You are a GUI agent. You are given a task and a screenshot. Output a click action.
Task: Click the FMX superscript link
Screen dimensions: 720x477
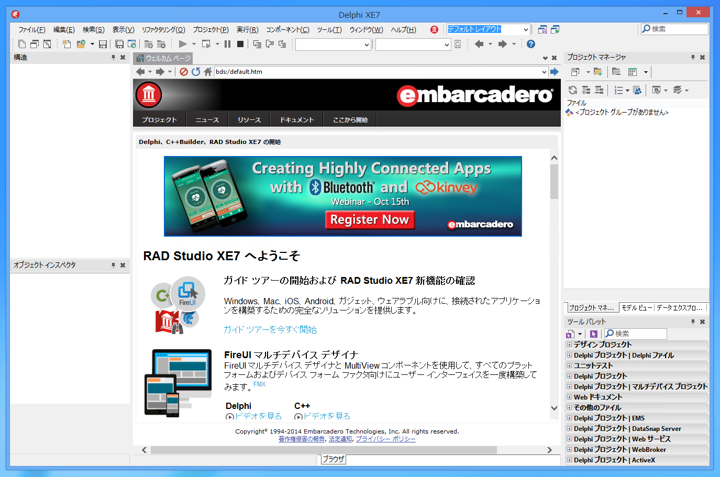tap(259, 384)
